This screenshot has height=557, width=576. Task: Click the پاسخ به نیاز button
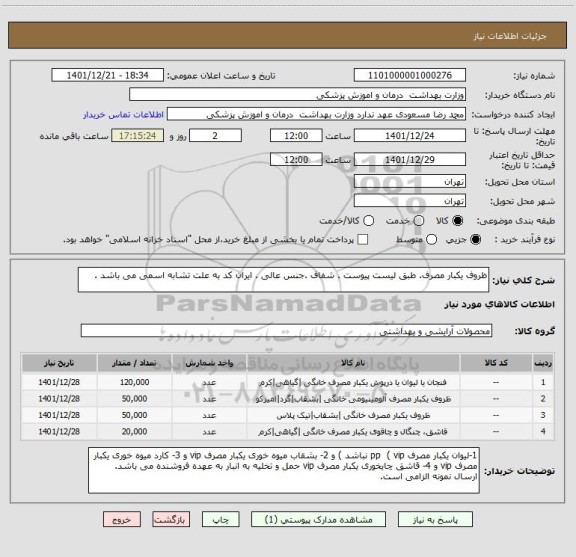tap(435, 520)
